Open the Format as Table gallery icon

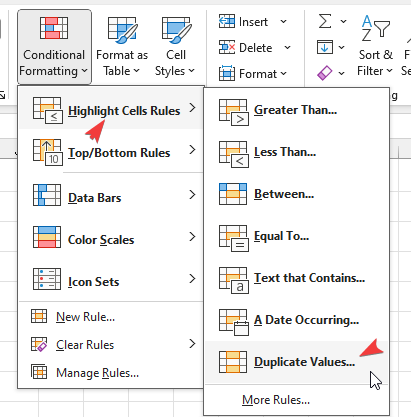pyautogui.click(x=122, y=30)
